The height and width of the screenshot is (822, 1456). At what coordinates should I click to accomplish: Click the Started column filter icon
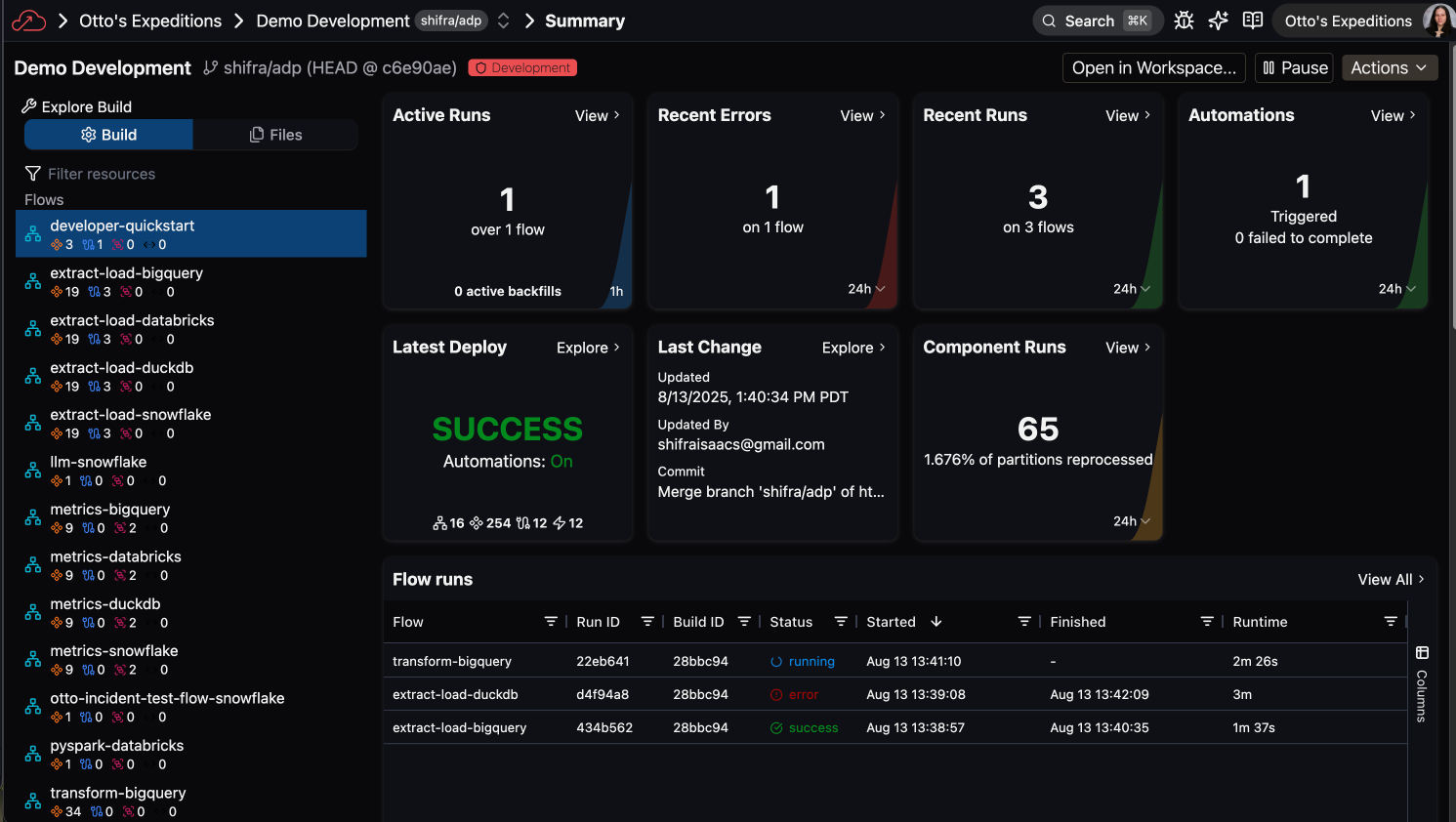1024,622
